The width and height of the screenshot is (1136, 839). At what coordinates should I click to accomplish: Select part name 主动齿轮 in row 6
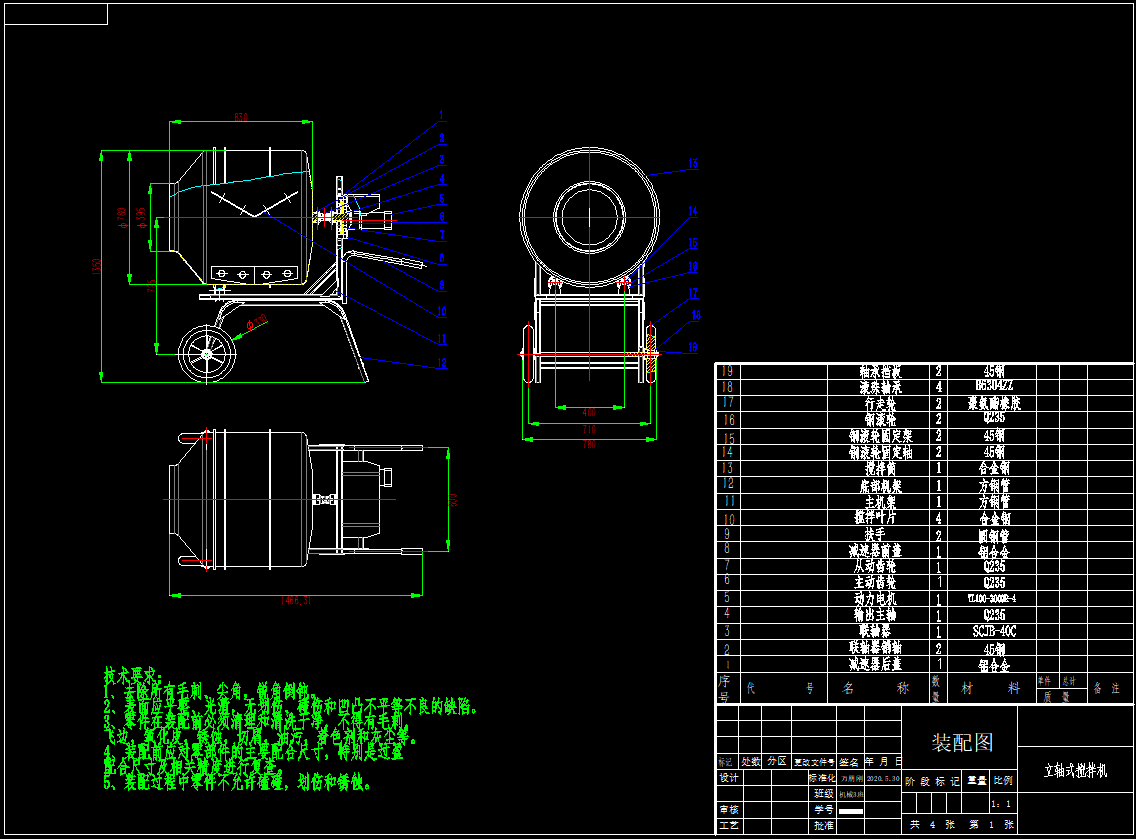[x=874, y=583]
